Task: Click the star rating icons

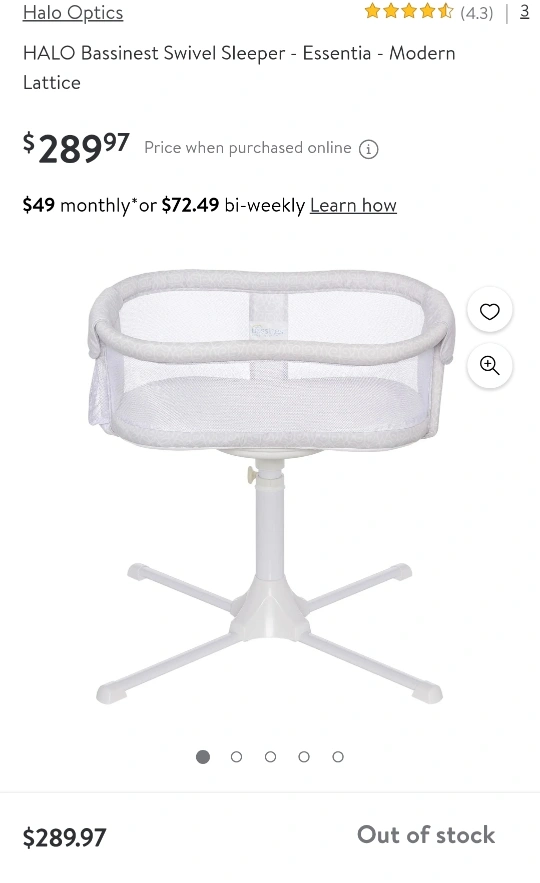Action: pos(409,11)
